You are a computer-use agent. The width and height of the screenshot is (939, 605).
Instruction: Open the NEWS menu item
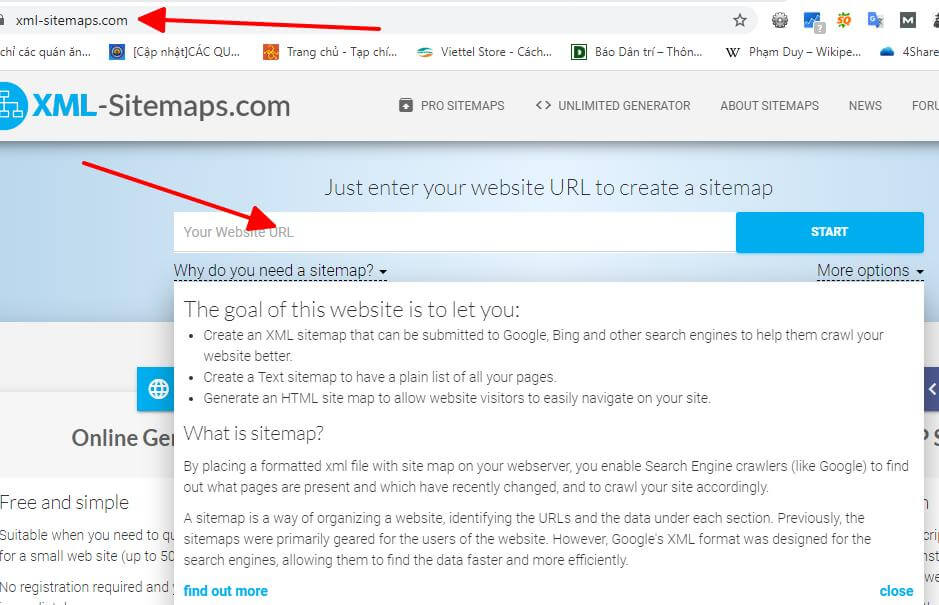click(x=865, y=105)
